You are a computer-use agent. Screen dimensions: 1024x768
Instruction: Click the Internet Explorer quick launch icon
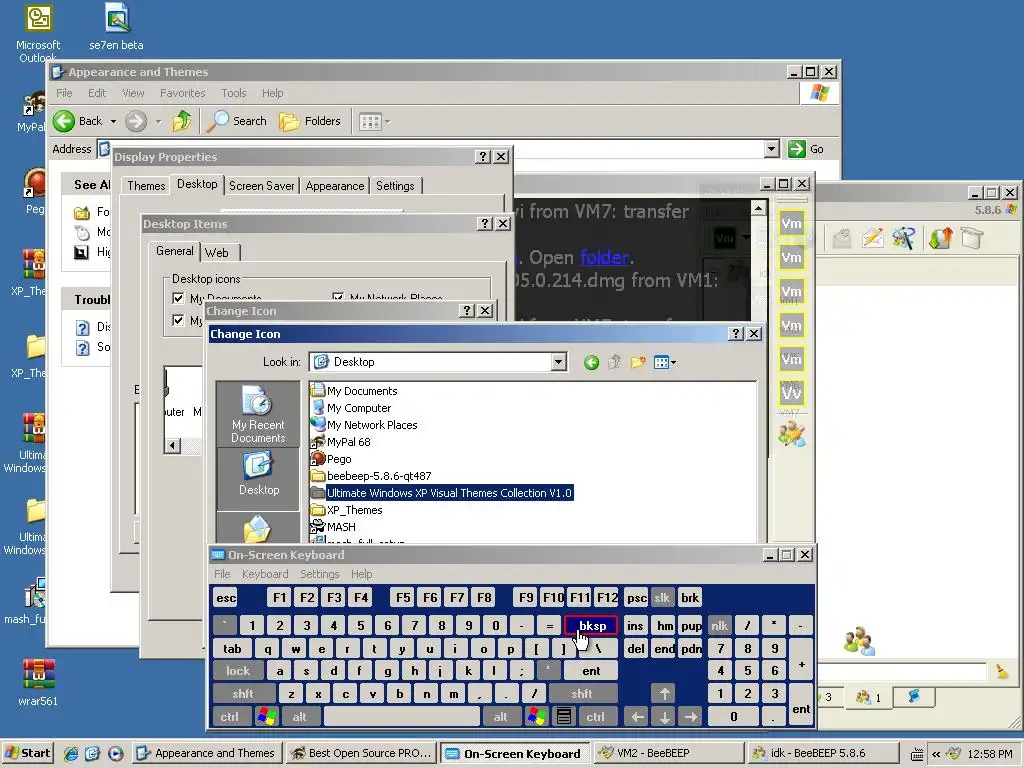[x=71, y=753]
